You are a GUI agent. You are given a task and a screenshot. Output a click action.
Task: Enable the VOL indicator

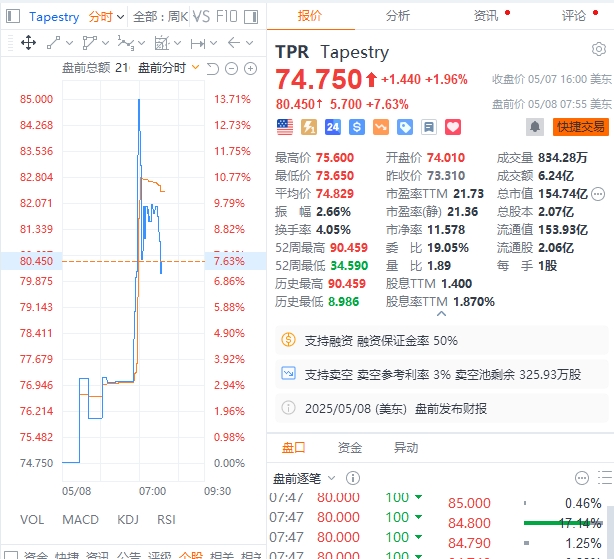pyautogui.click(x=32, y=519)
